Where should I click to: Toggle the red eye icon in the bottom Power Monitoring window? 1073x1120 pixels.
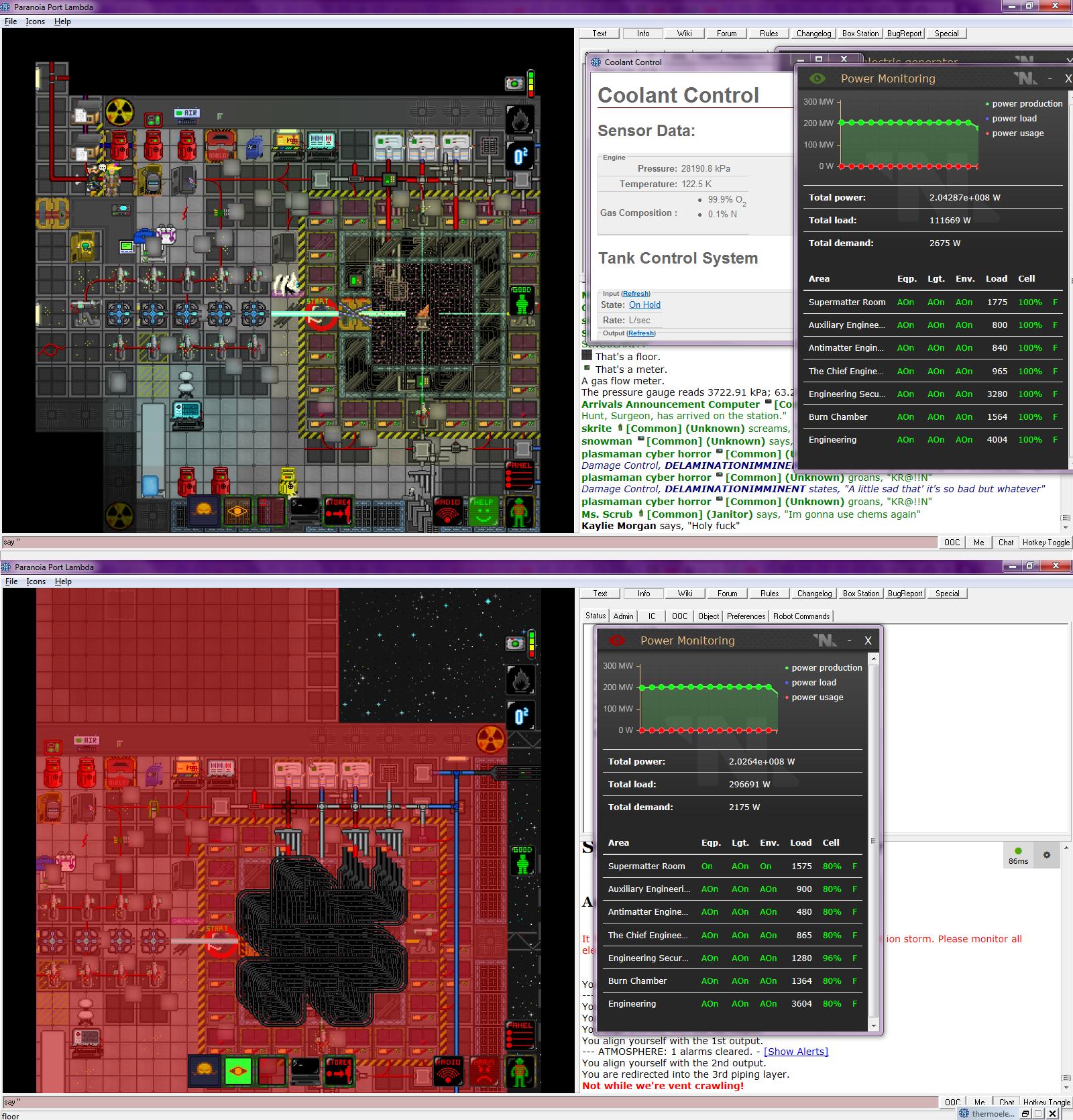616,640
